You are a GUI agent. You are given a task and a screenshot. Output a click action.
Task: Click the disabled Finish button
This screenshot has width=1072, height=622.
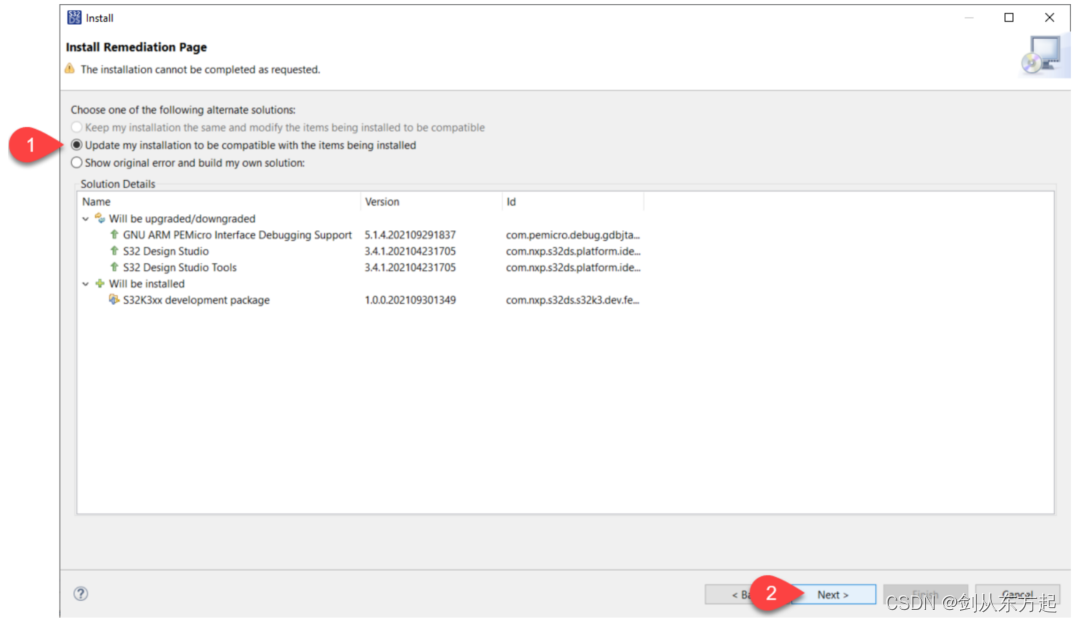[925, 595]
